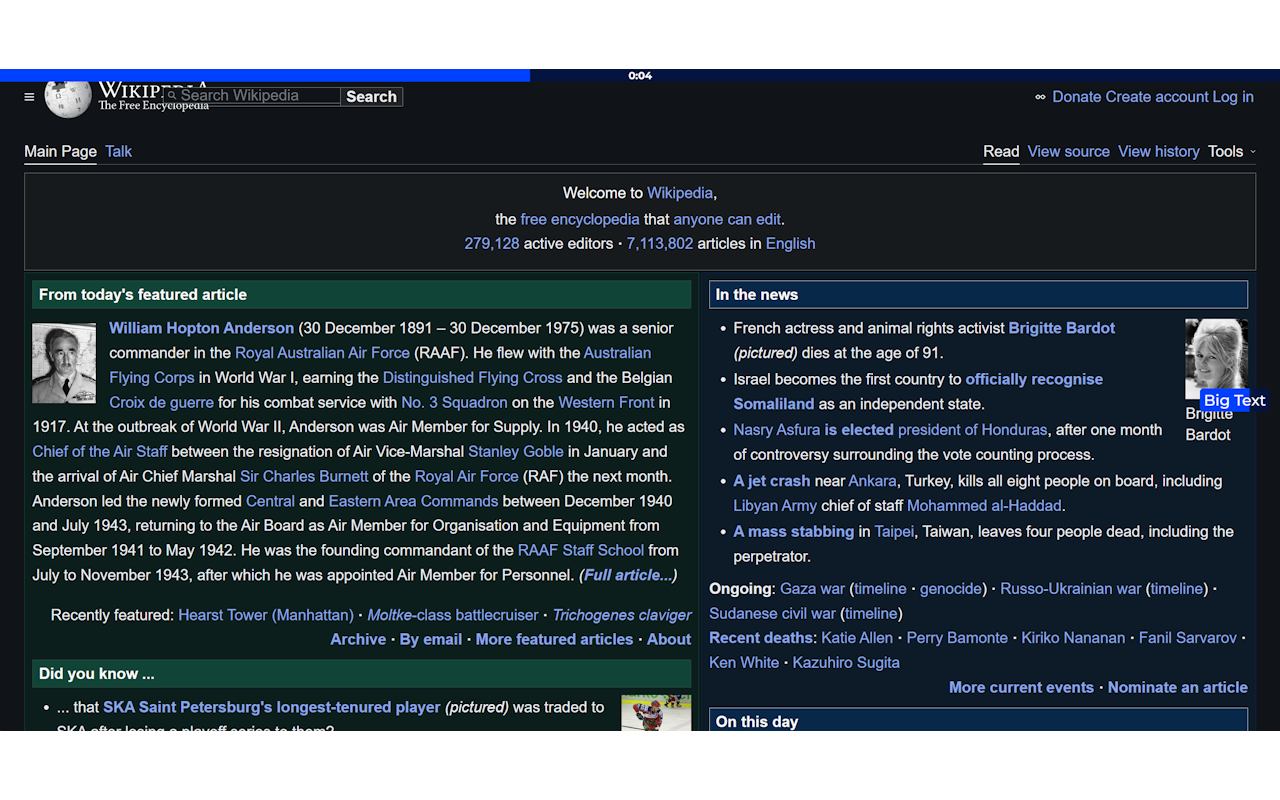This screenshot has width=1280, height=800.
Task: Open the Brigitte Bardot photo thumbnail
Action: point(1216,359)
